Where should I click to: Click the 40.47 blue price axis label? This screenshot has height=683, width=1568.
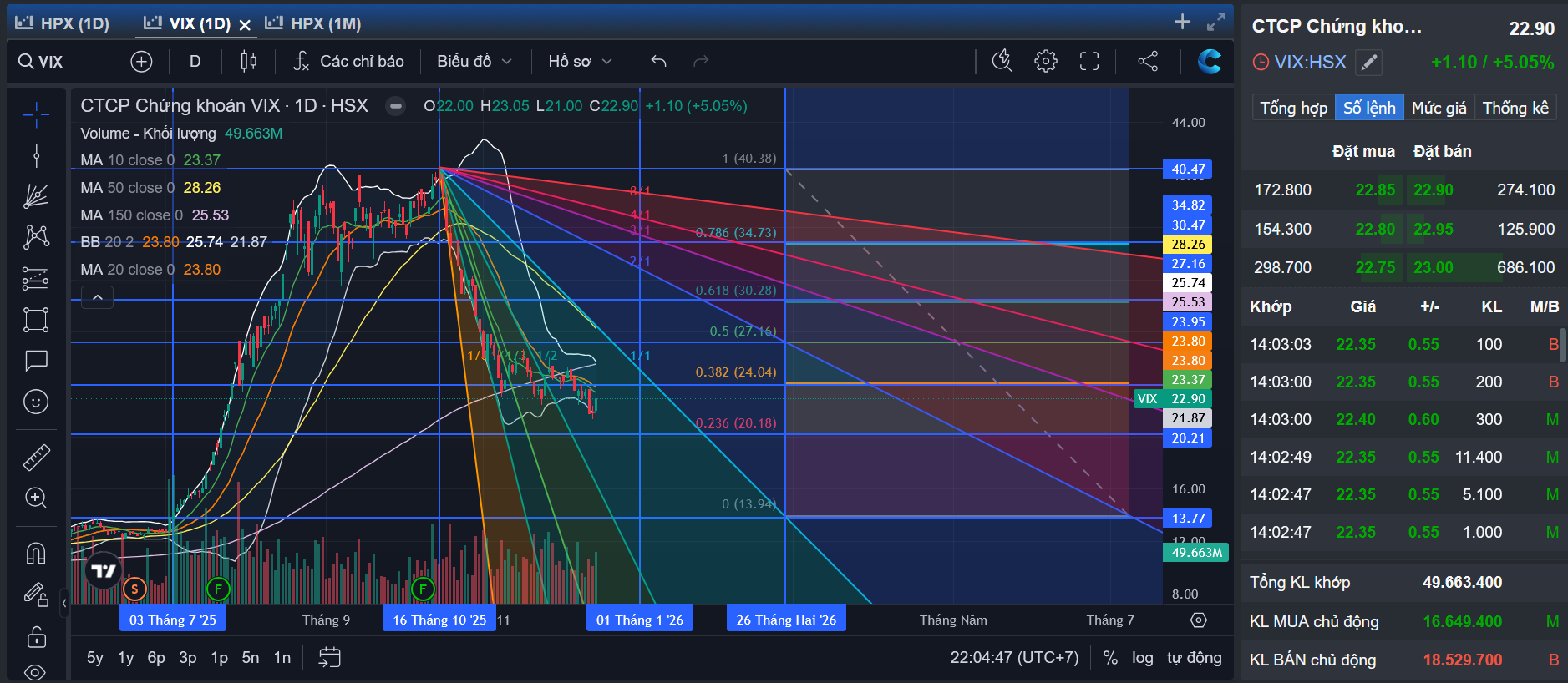click(x=1187, y=169)
